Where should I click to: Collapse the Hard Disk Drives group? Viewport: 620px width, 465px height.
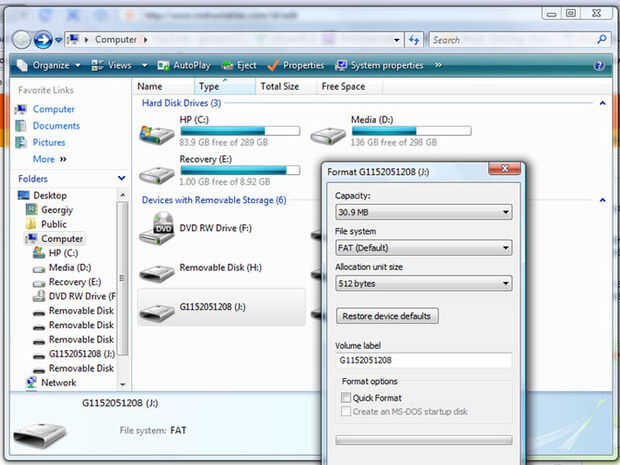(x=603, y=103)
